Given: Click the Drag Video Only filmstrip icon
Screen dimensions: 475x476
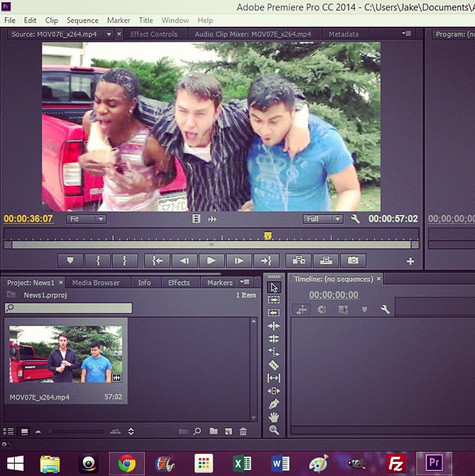Looking at the screenshot, I should coord(196,219).
